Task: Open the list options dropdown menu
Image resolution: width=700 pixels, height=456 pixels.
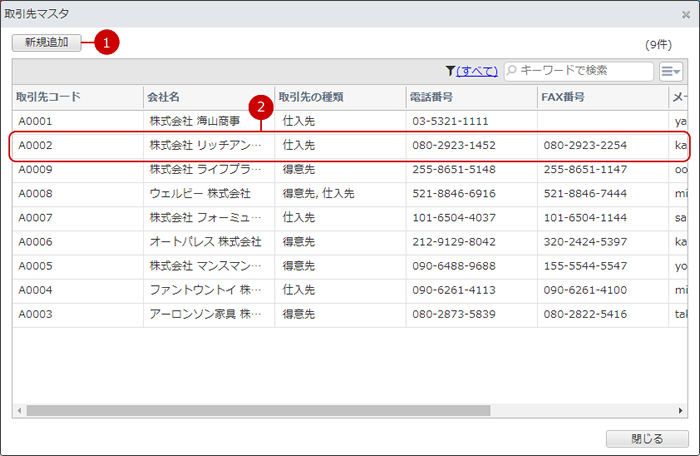Action: click(x=670, y=71)
